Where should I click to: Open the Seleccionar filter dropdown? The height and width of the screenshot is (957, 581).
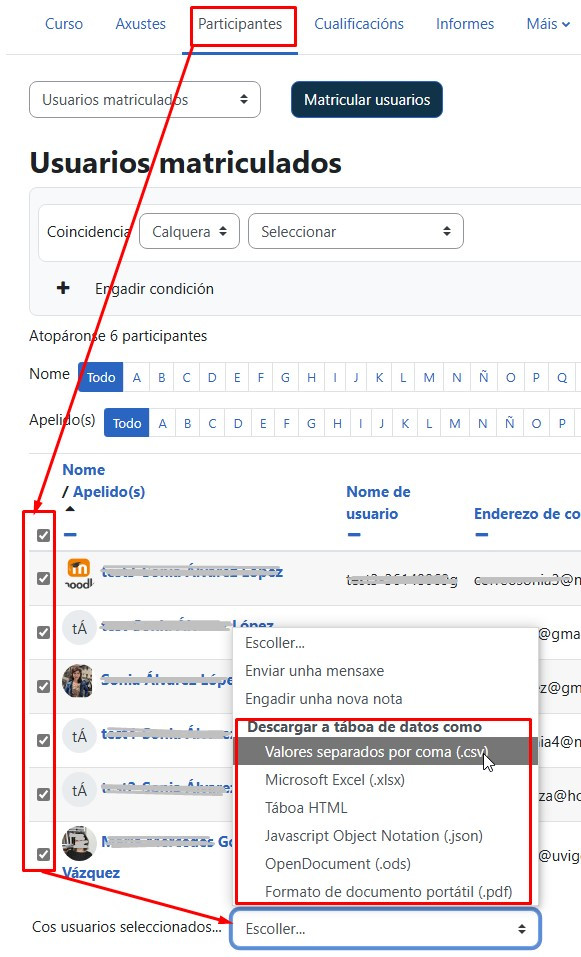click(x=356, y=231)
